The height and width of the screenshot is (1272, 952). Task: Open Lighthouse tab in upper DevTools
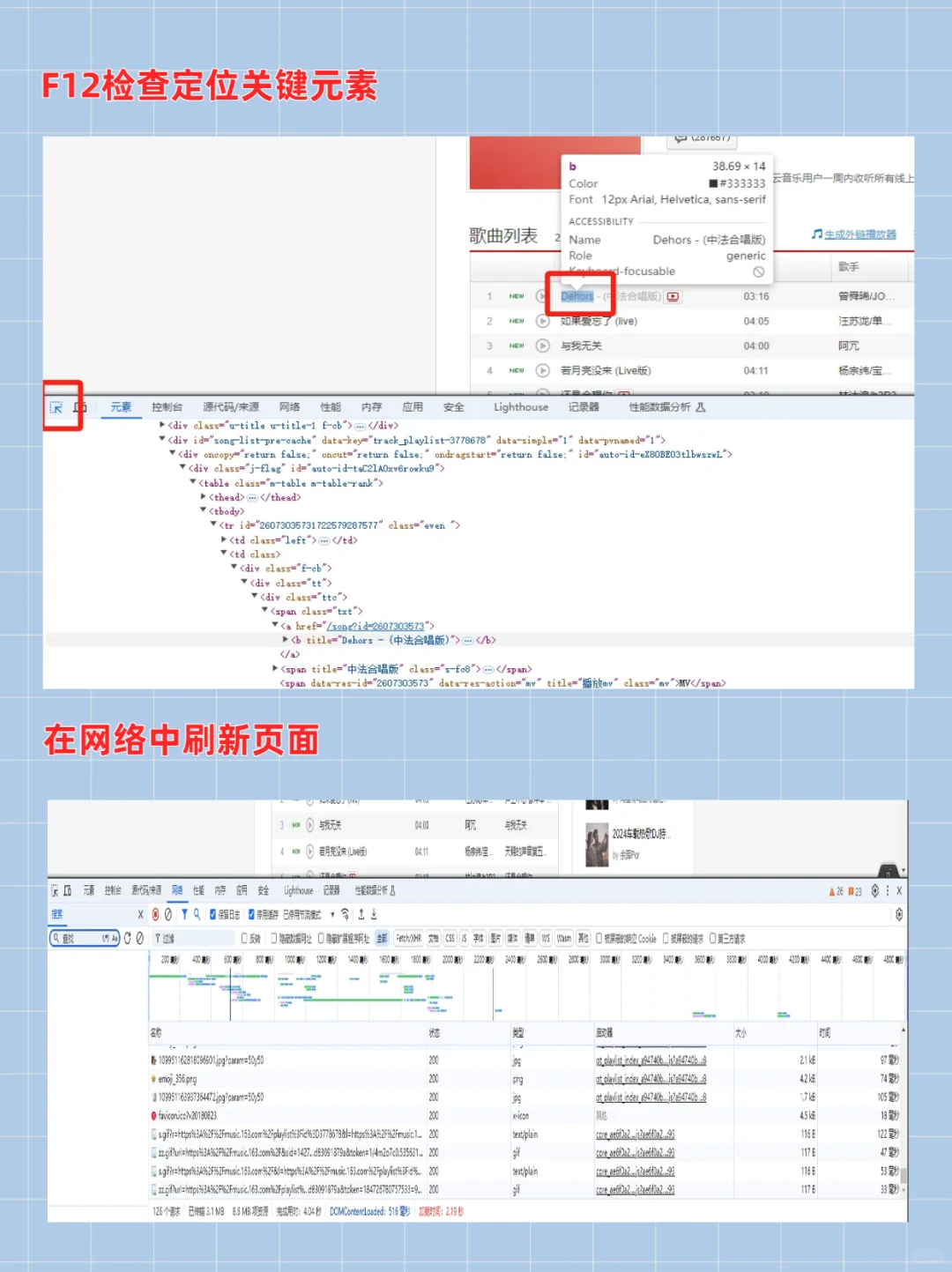click(x=521, y=407)
